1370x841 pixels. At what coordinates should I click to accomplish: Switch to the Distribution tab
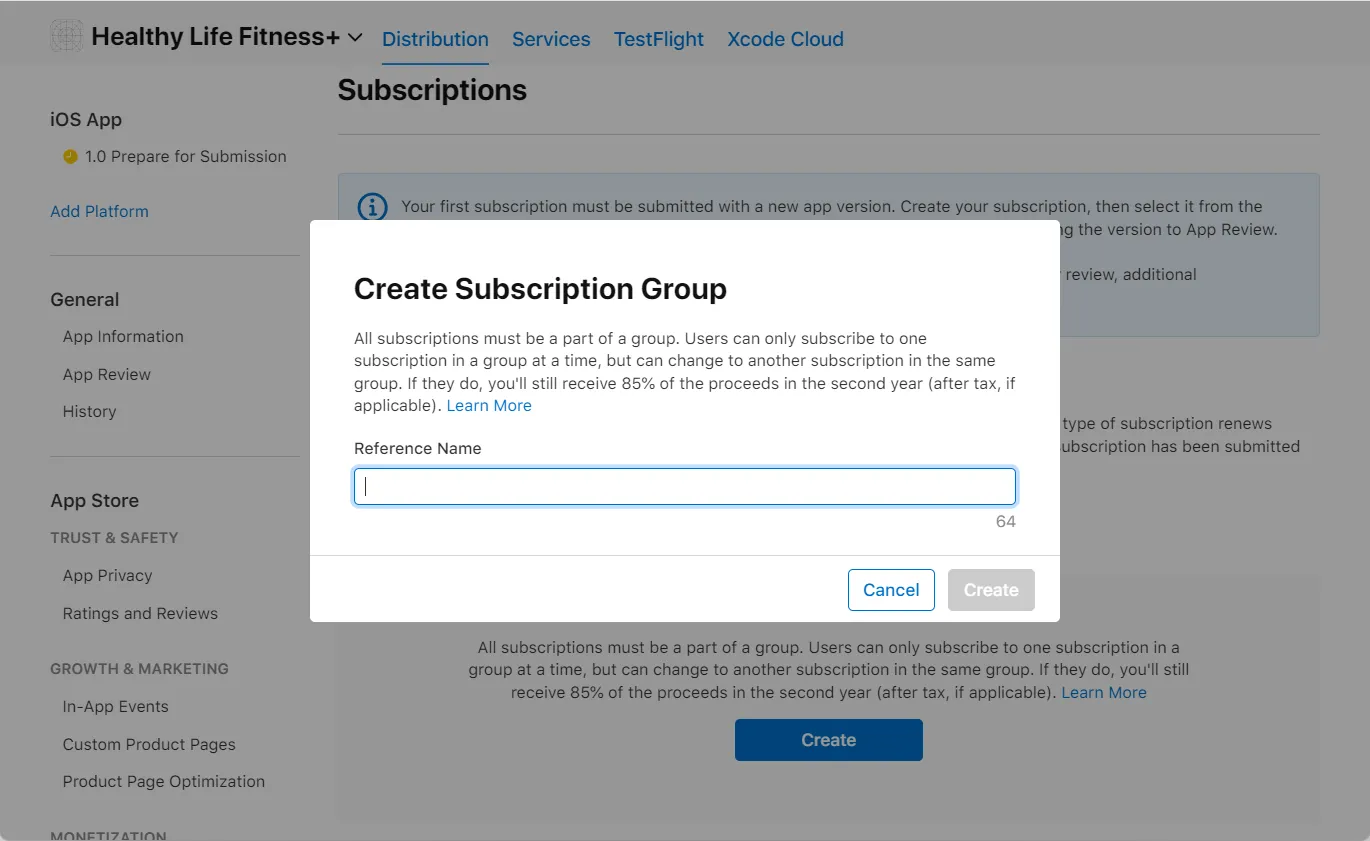tap(435, 40)
